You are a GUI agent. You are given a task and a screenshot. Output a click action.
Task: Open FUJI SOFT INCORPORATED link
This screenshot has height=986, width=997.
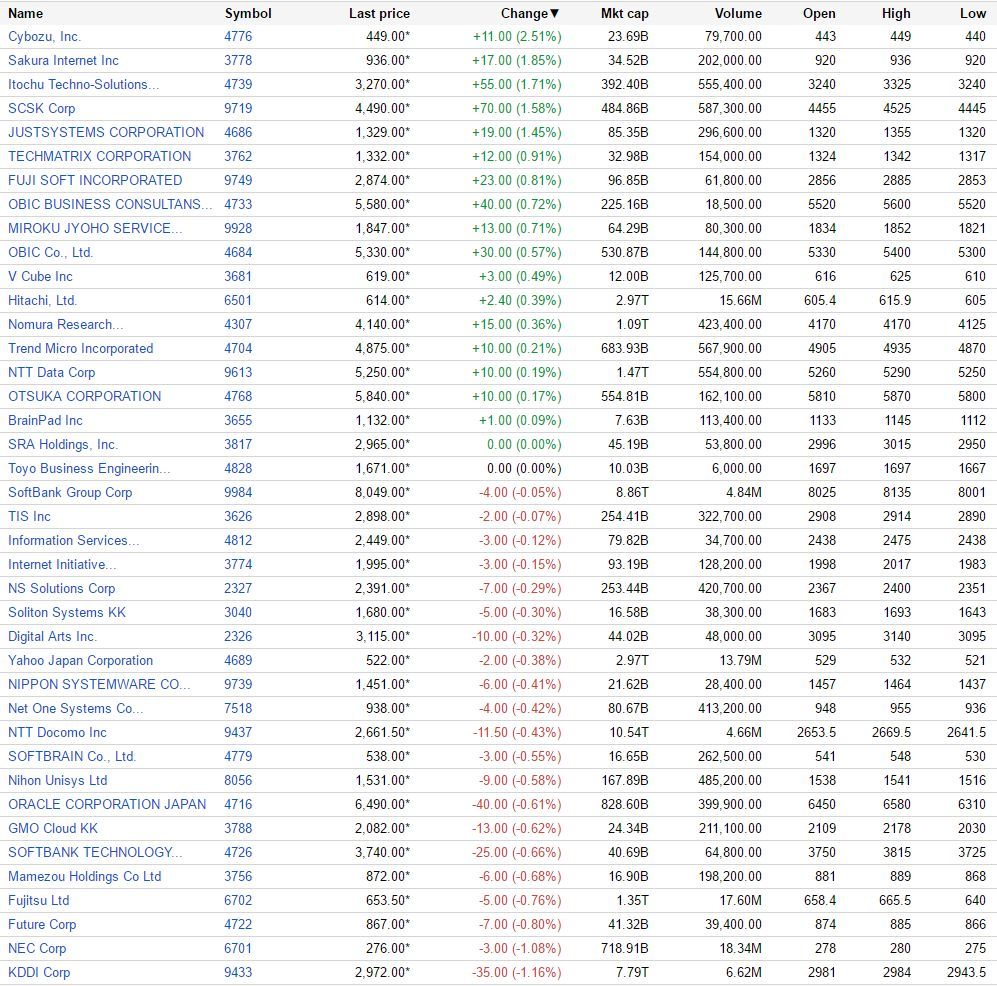click(95, 181)
